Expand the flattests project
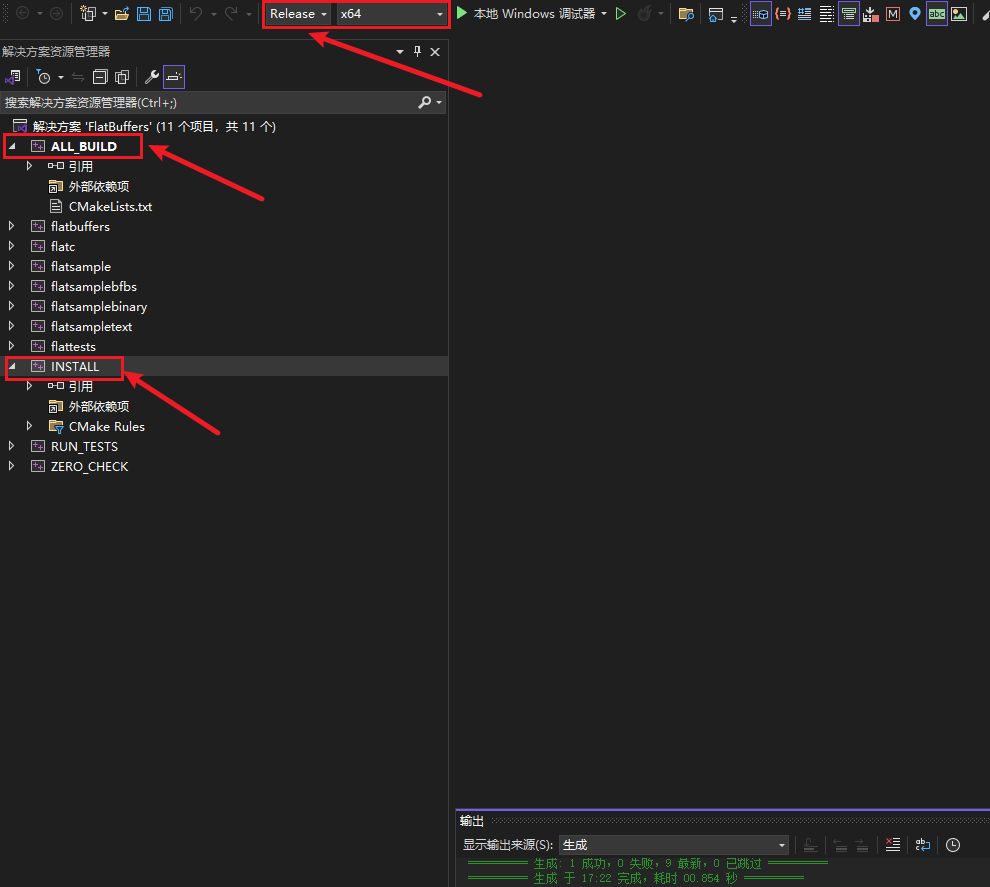 pyautogui.click(x=11, y=347)
